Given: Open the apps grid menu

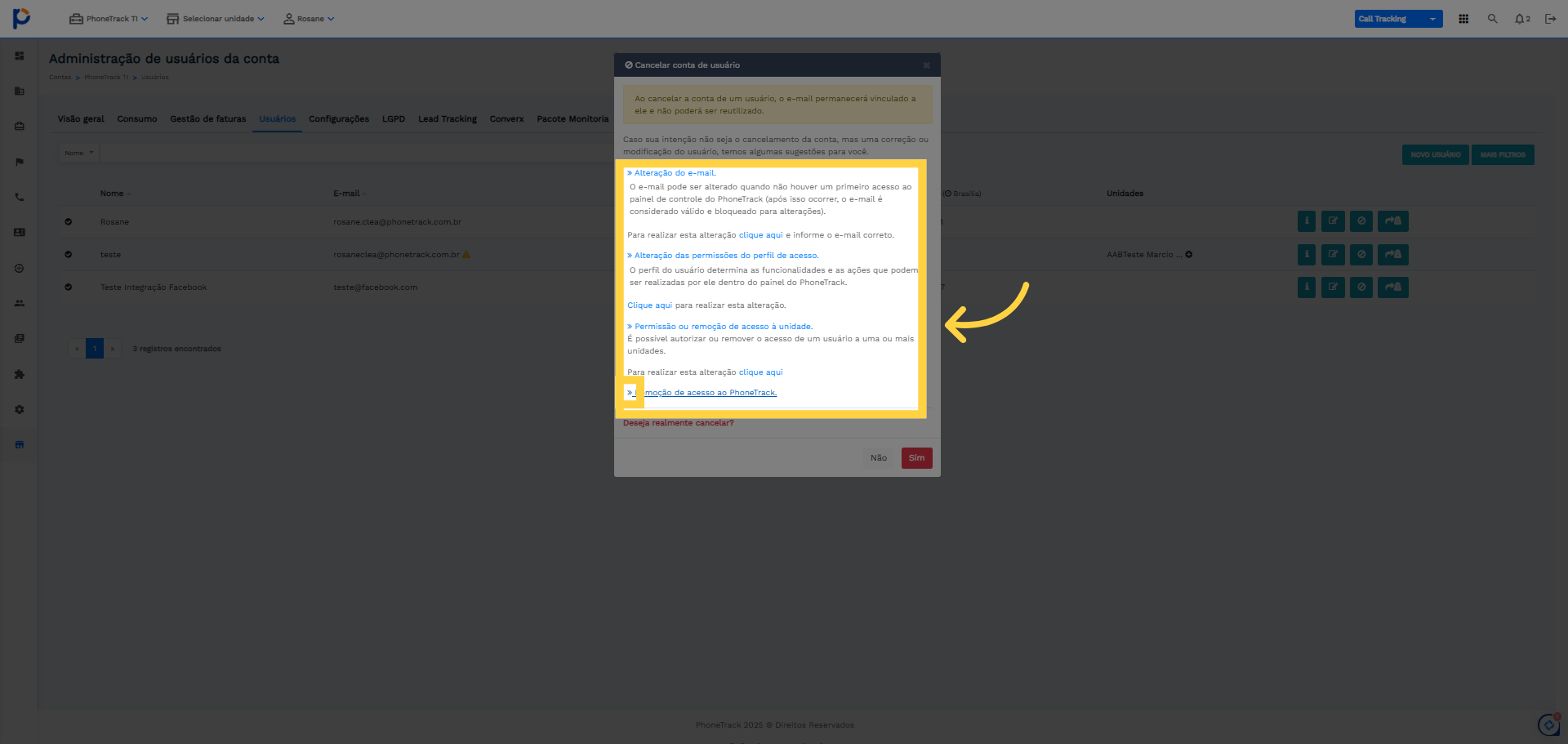Looking at the screenshot, I should coord(1463,19).
